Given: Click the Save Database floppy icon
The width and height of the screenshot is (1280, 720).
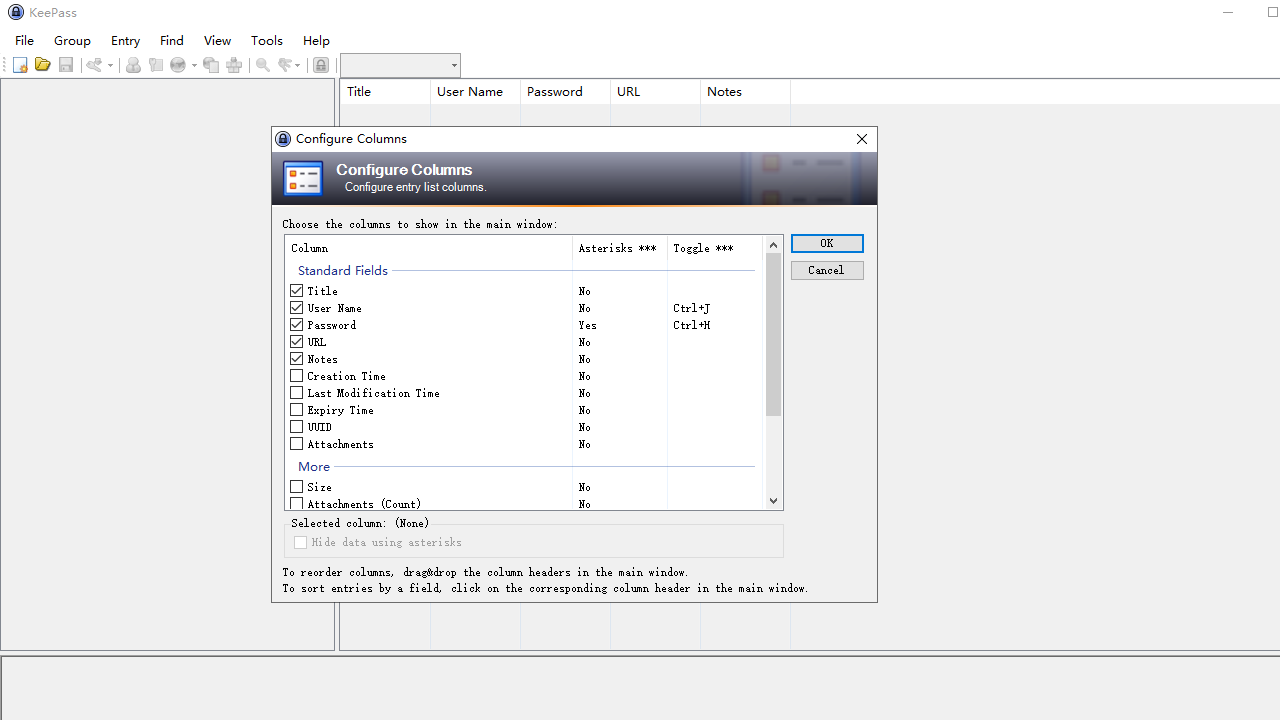Looking at the screenshot, I should pos(66,65).
